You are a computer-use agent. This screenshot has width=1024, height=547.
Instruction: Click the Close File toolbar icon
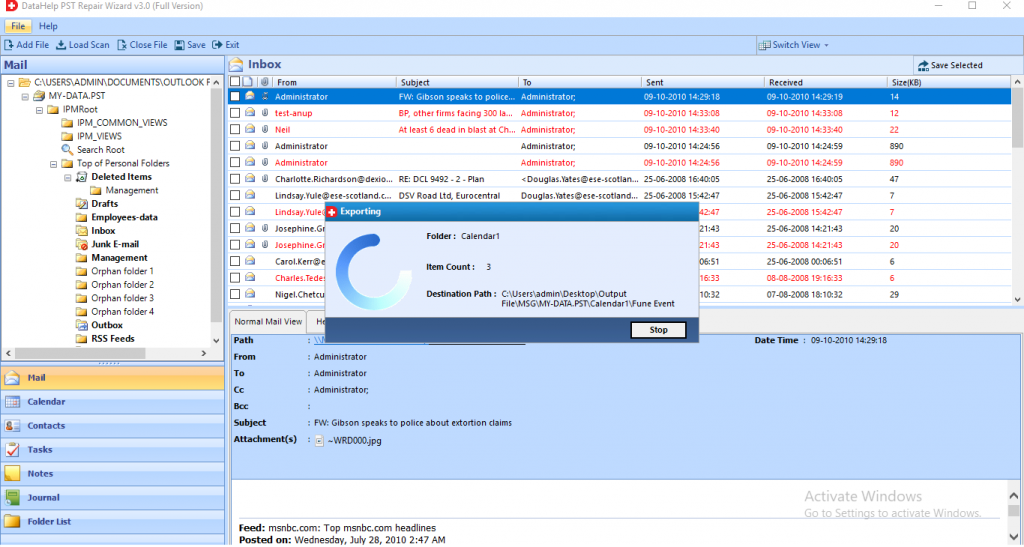pos(122,45)
